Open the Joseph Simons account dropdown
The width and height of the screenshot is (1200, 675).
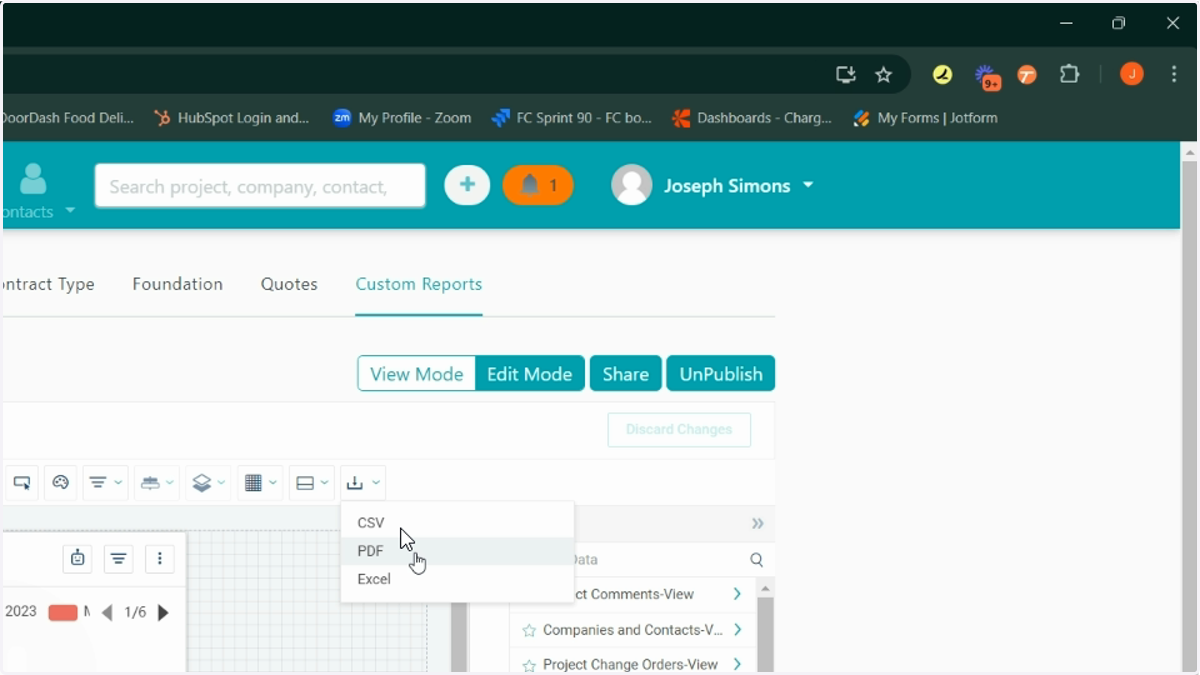pyautogui.click(x=808, y=186)
